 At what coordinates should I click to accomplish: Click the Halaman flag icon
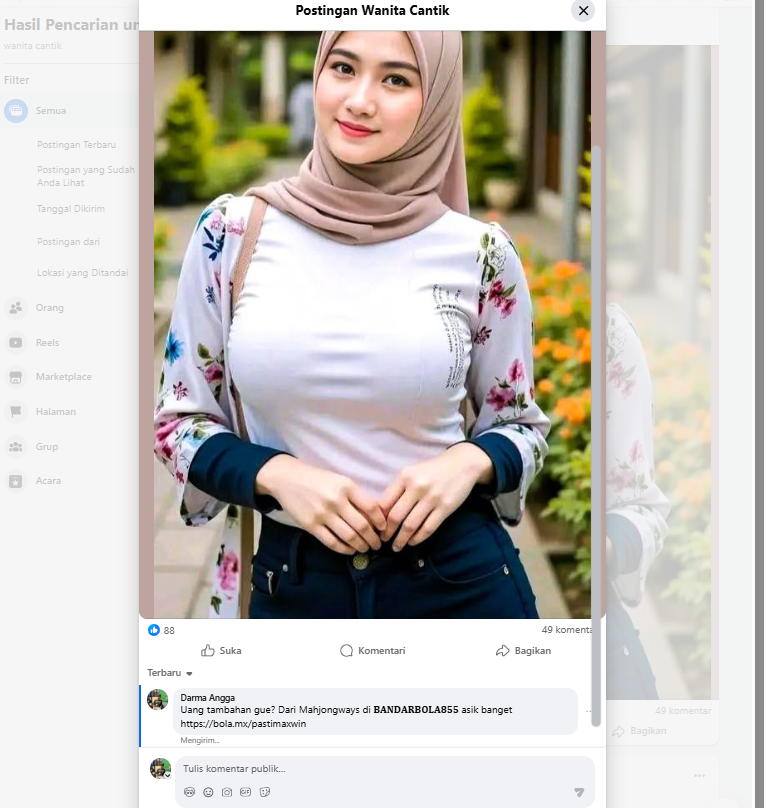16,412
